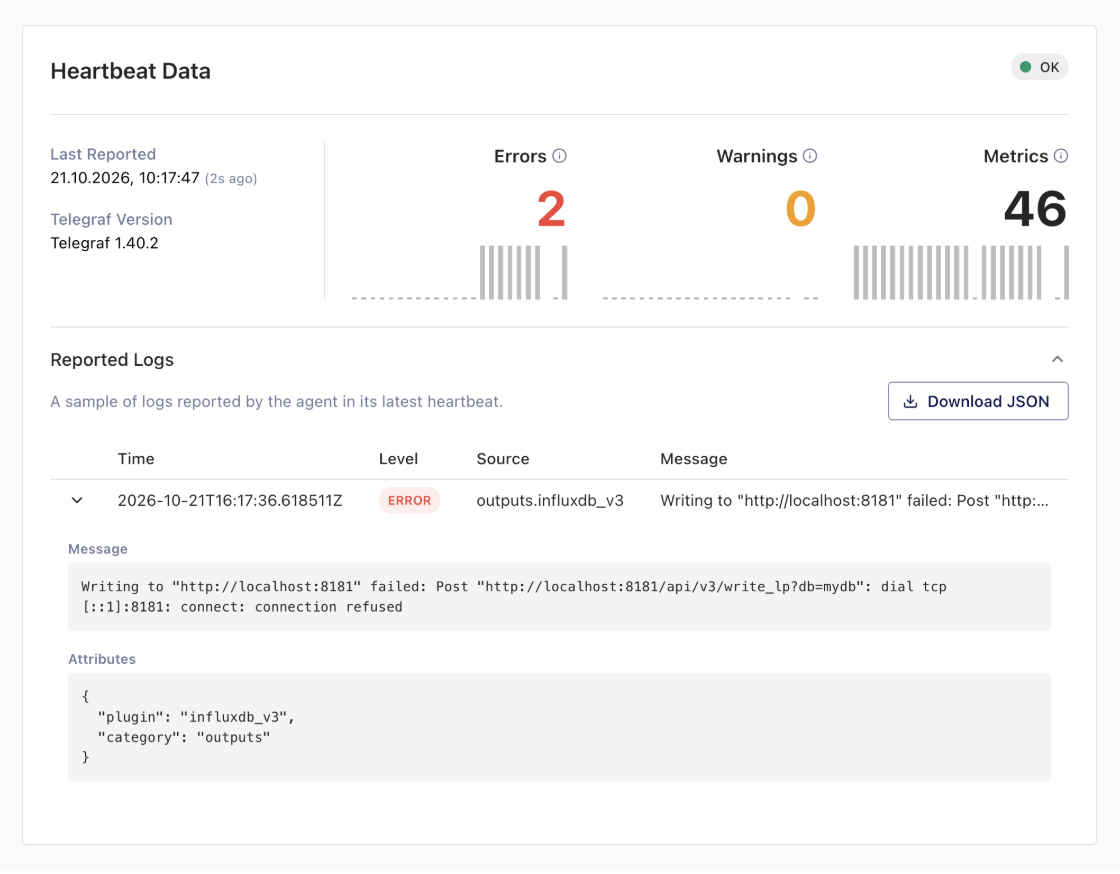Click the Level column header

point(398,458)
